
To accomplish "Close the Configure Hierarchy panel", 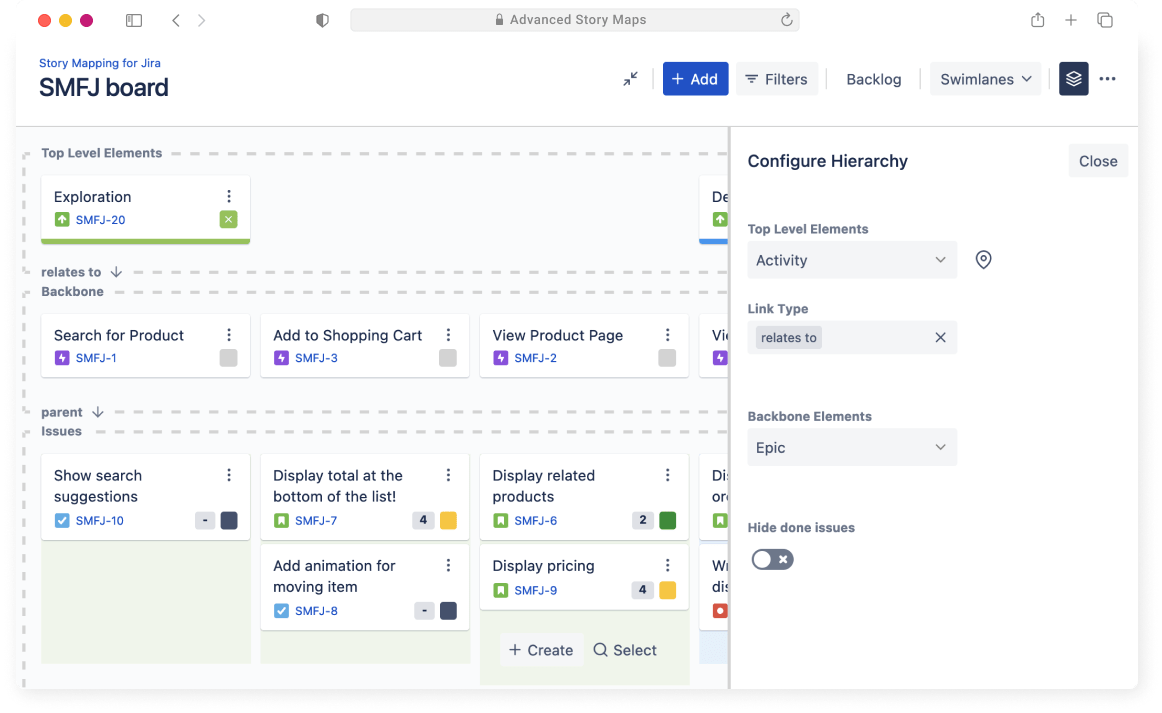I will pyautogui.click(x=1097, y=160).
